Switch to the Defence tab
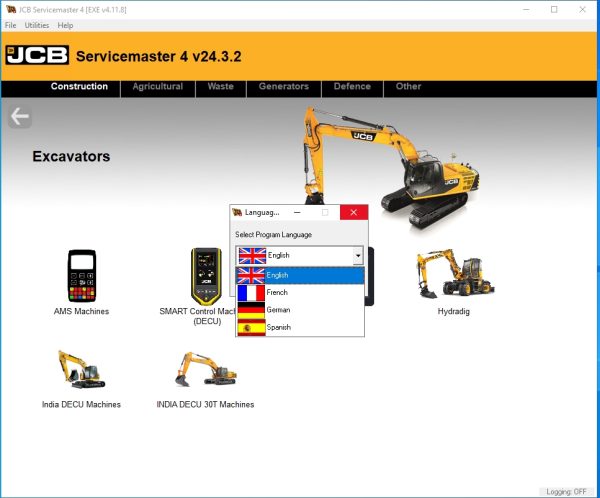Image resolution: width=600 pixels, height=498 pixels. click(352, 87)
